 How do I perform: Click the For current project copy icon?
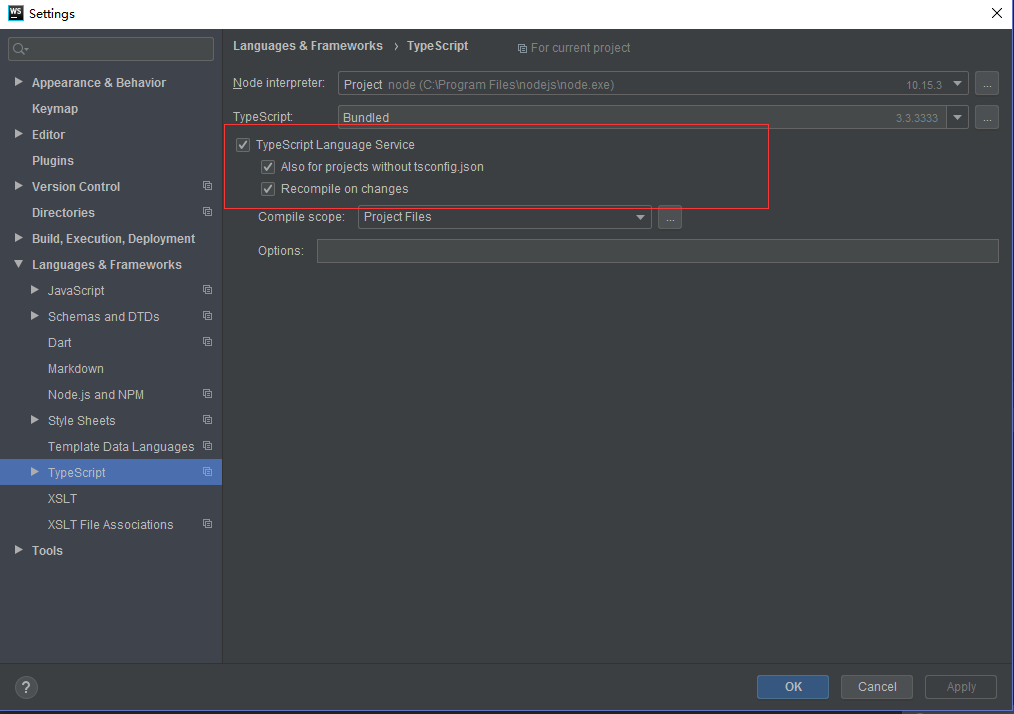pos(522,49)
